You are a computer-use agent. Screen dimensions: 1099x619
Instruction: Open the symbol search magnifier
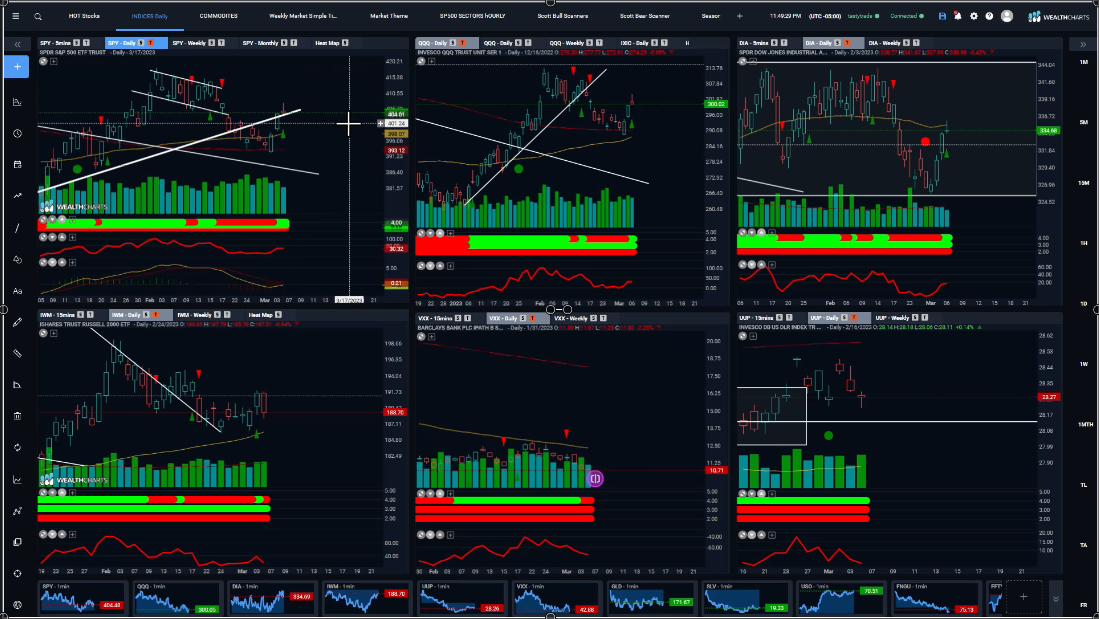click(x=38, y=16)
